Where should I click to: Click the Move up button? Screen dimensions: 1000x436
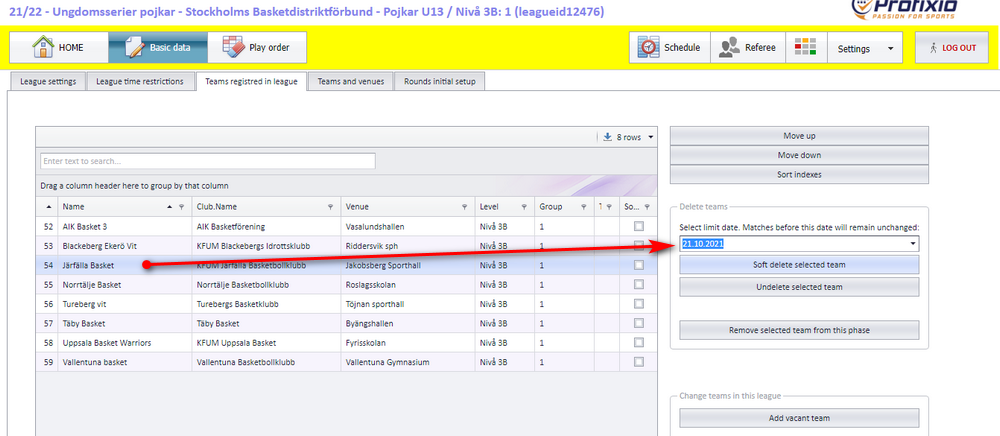tap(799, 136)
